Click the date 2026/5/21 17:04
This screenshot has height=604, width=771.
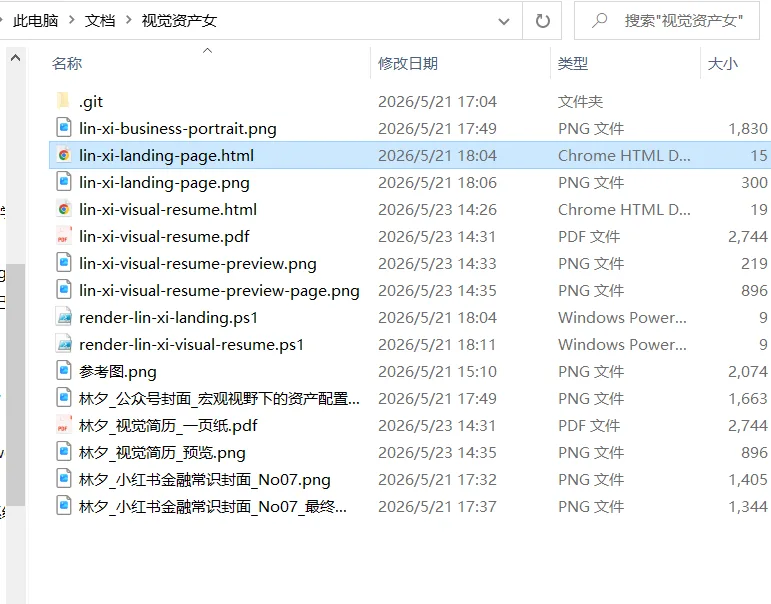click(437, 102)
